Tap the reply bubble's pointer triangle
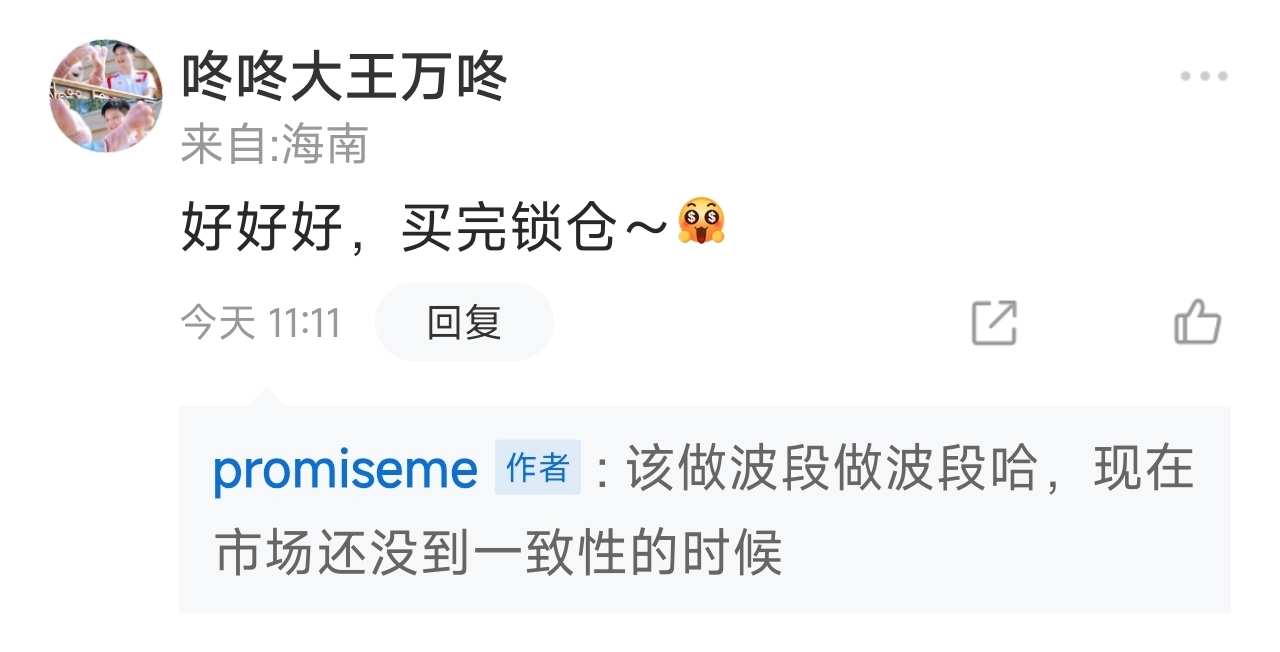This screenshot has height=652, width=1280. 266,397
